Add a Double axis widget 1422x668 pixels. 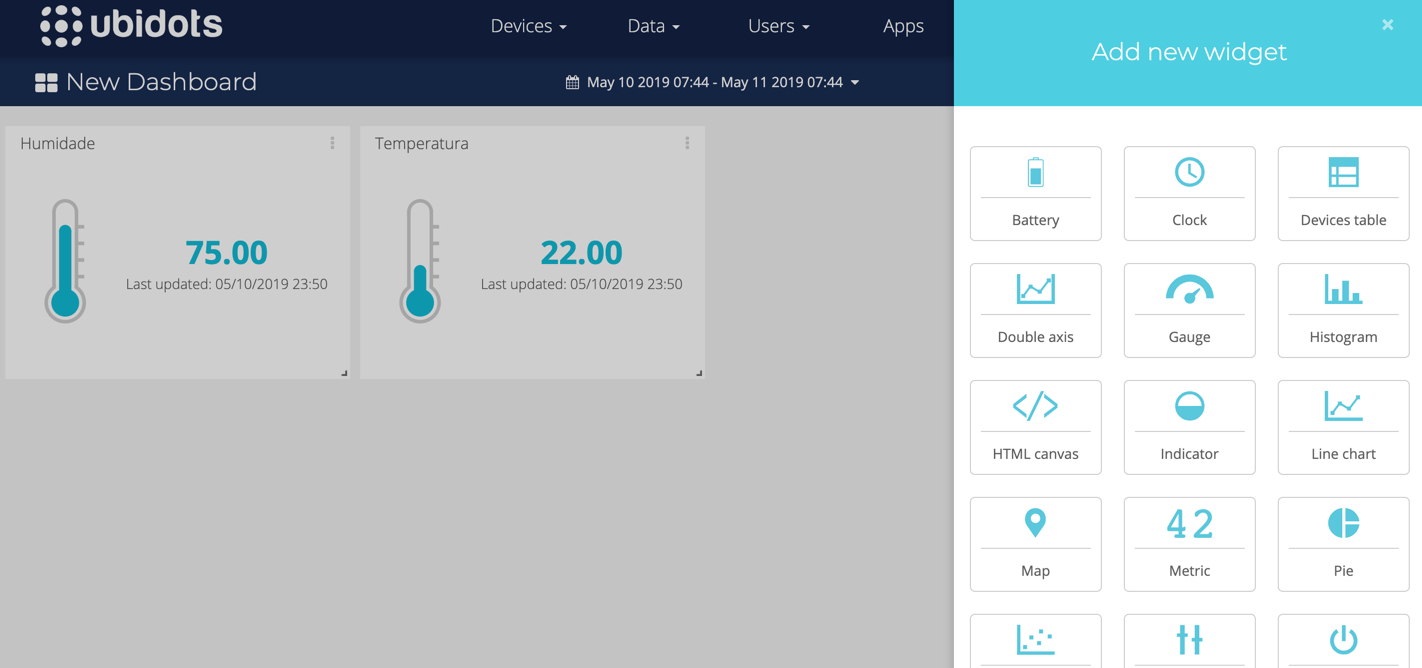point(1035,310)
